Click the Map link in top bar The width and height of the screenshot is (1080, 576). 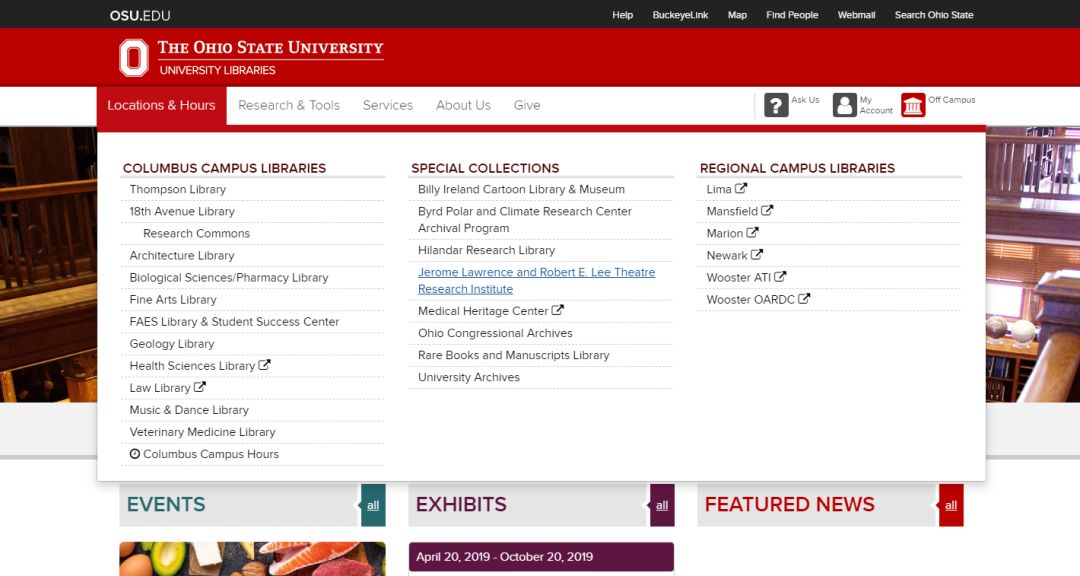coord(737,15)
